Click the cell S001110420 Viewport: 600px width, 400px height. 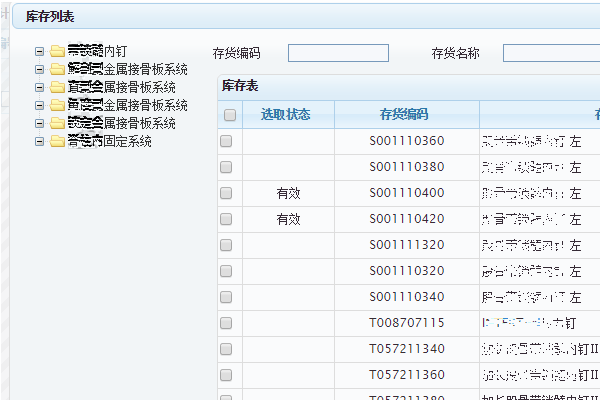pos(407,219)
